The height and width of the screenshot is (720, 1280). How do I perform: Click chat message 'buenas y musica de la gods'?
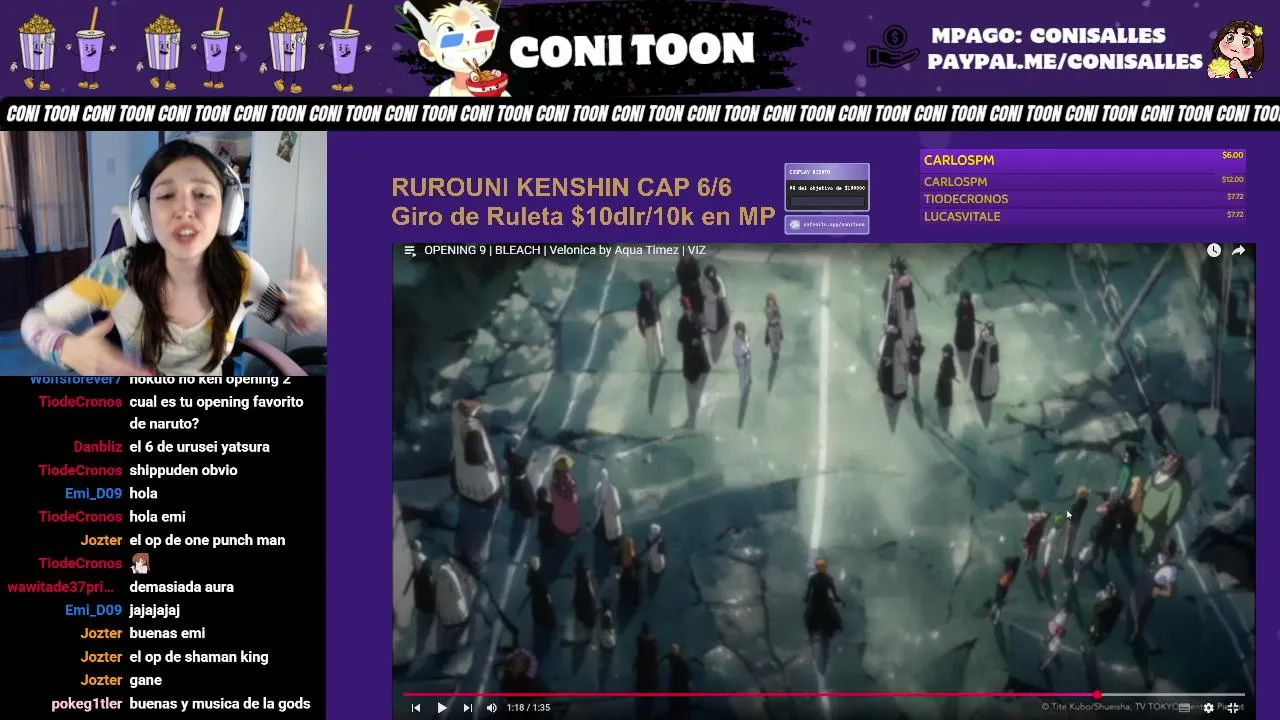[x=220, y=704]
